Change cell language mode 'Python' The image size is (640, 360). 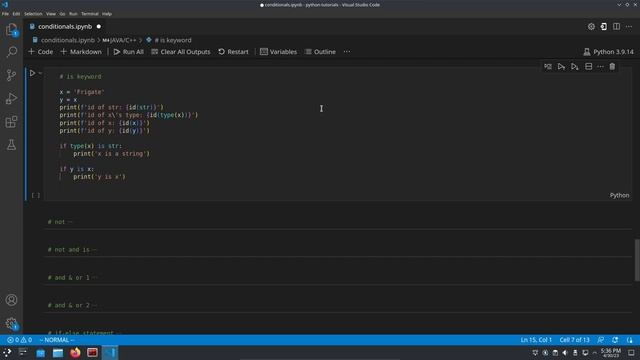click(619, 196)
